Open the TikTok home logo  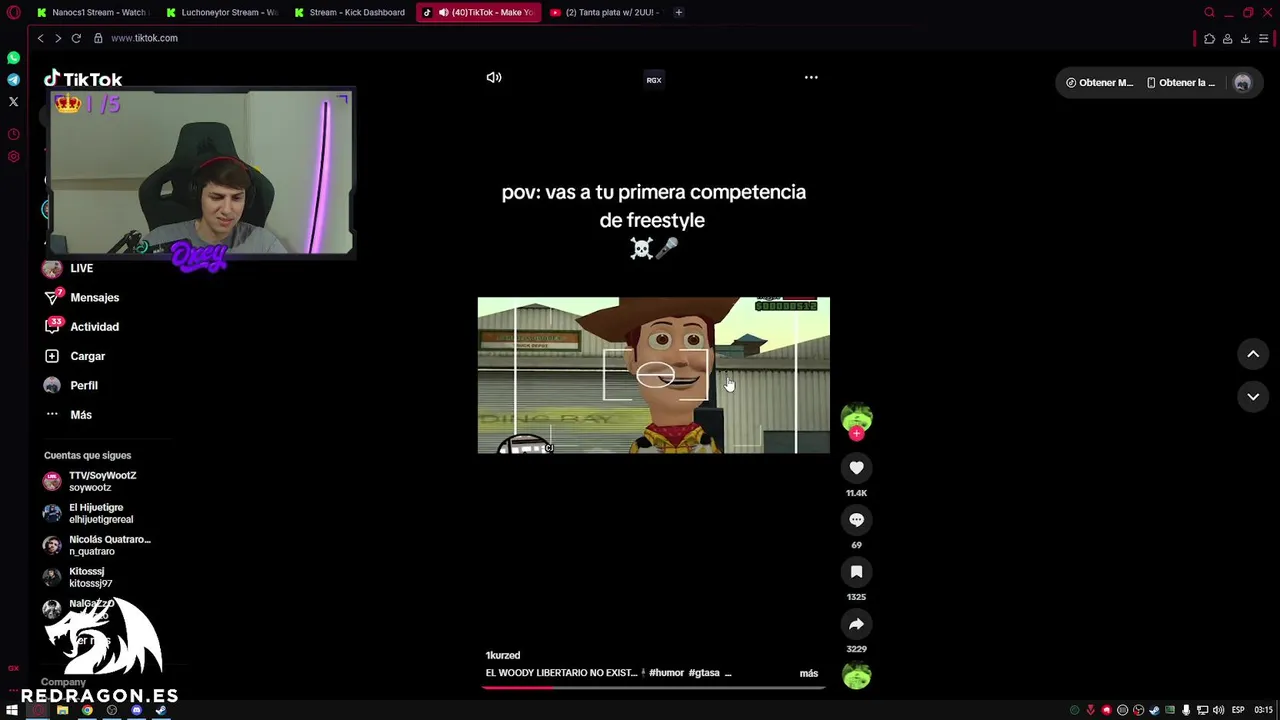(83, 79)
